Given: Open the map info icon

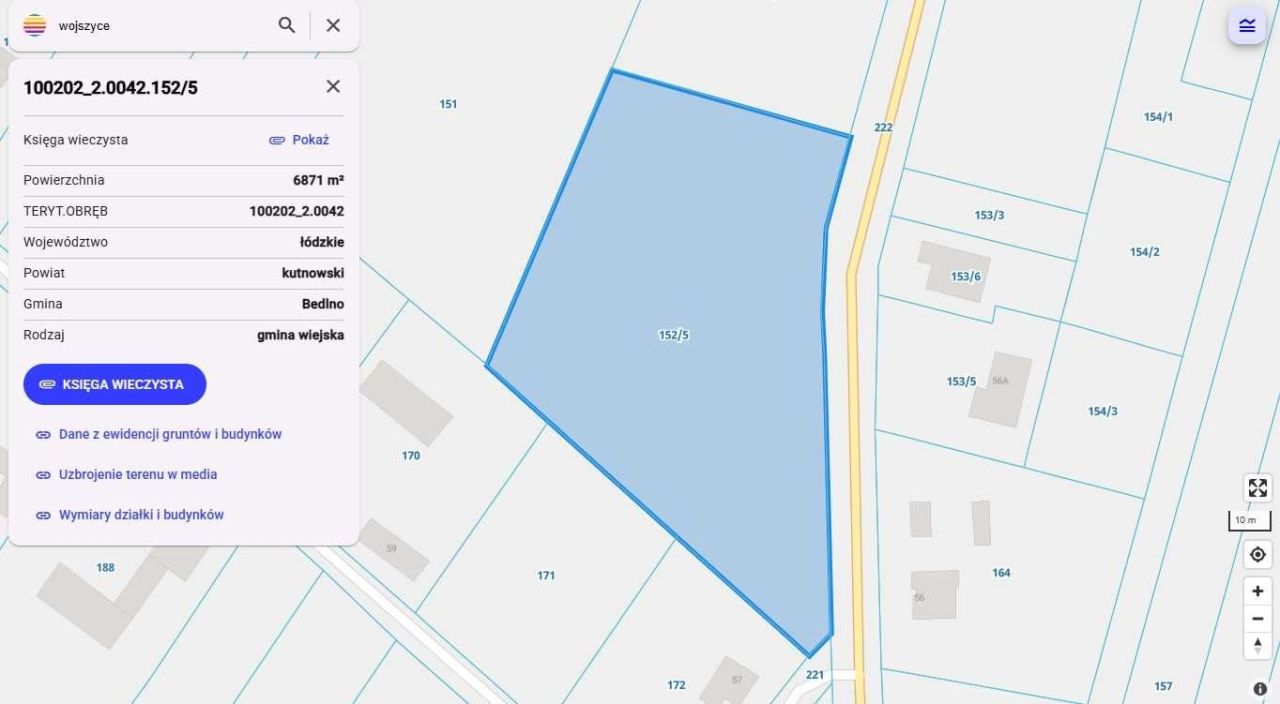Looking at the screenshot, I should pos(1260,689).
